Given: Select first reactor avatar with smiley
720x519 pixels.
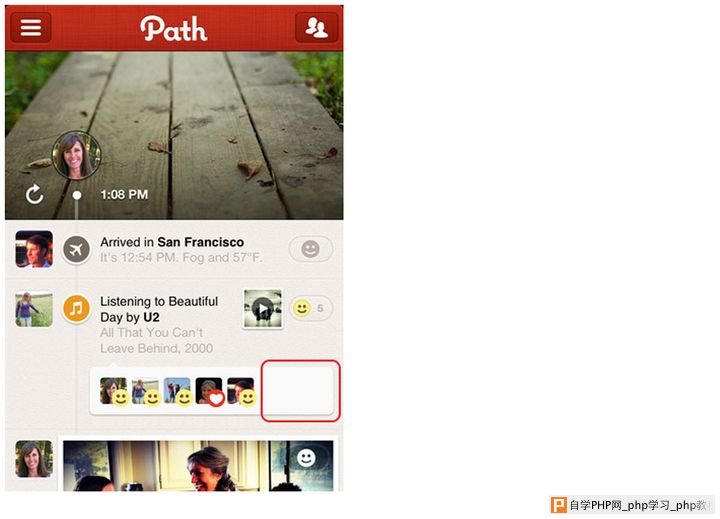Looking at the screenshot, I should pyautogui.click(x=114, y=391).
